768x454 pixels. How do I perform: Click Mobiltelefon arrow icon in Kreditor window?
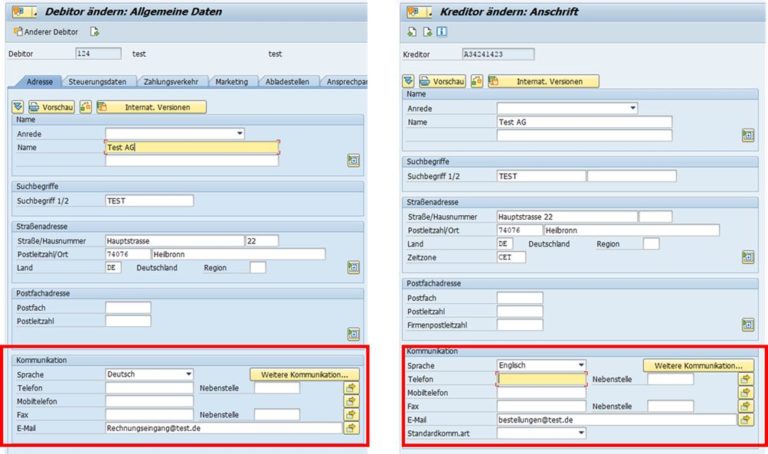click(745, 392)
